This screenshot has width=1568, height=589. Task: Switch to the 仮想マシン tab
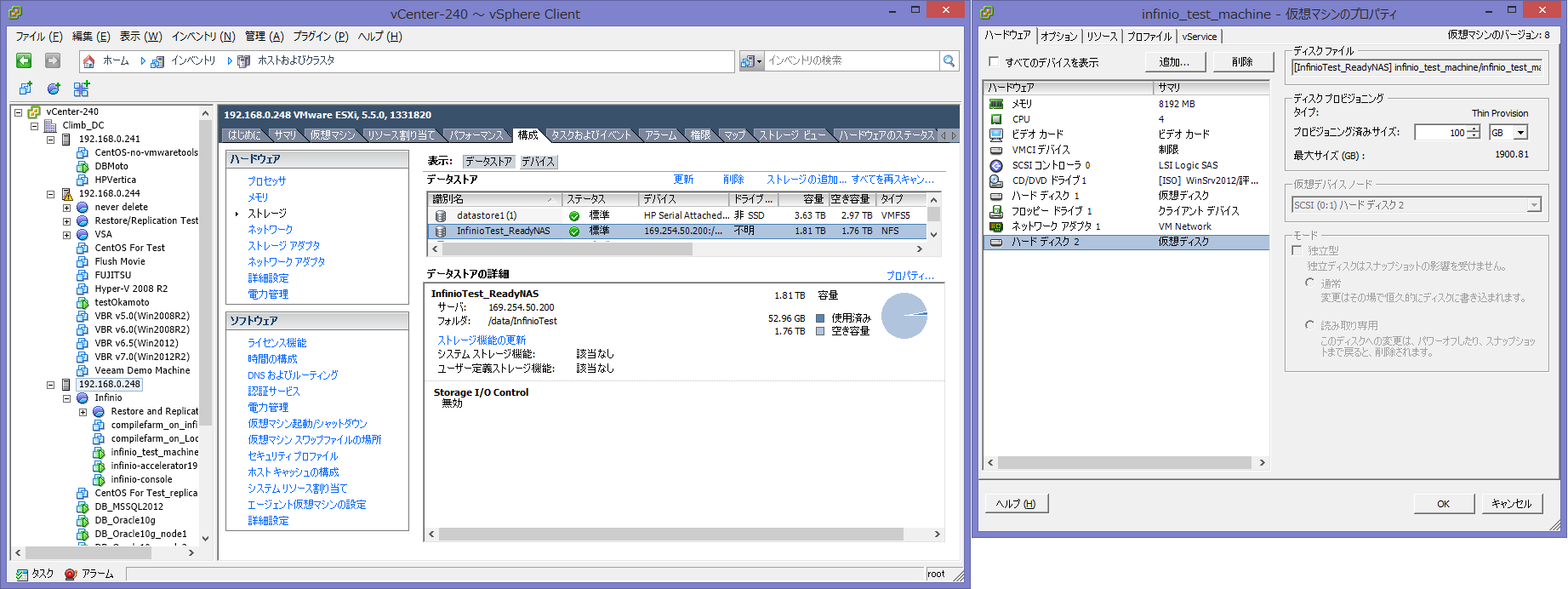333,134
